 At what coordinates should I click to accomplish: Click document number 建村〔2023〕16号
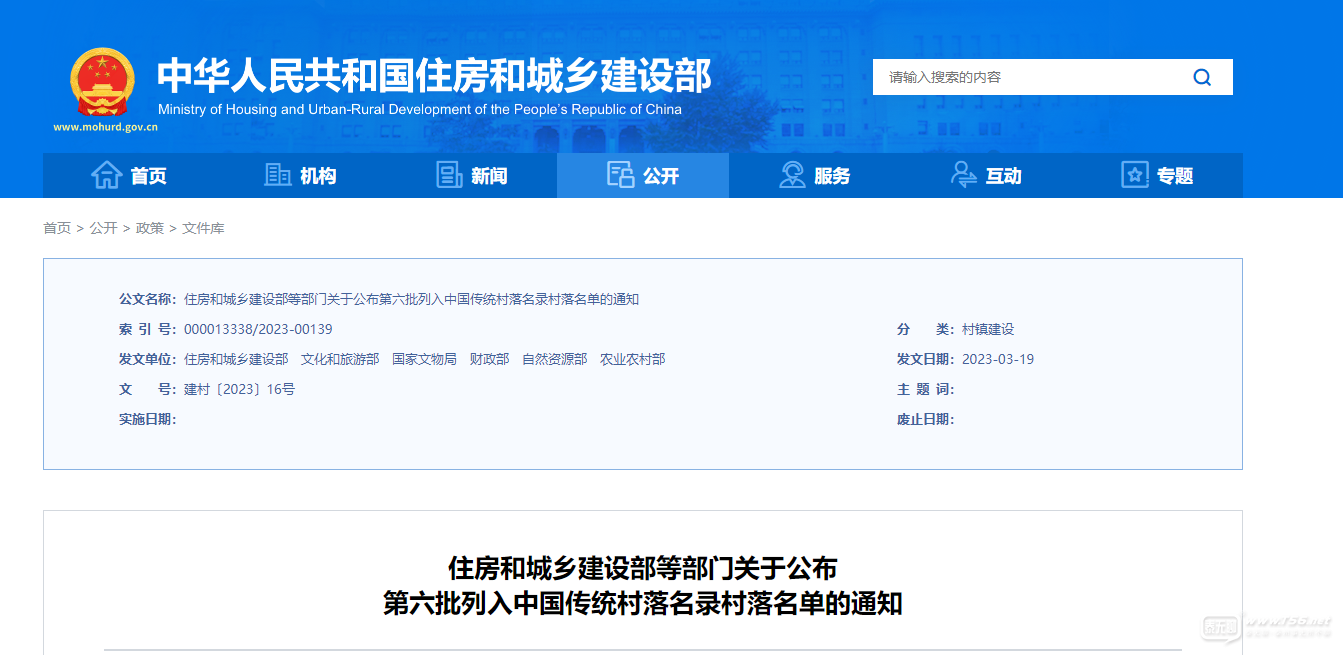(239, 389)
